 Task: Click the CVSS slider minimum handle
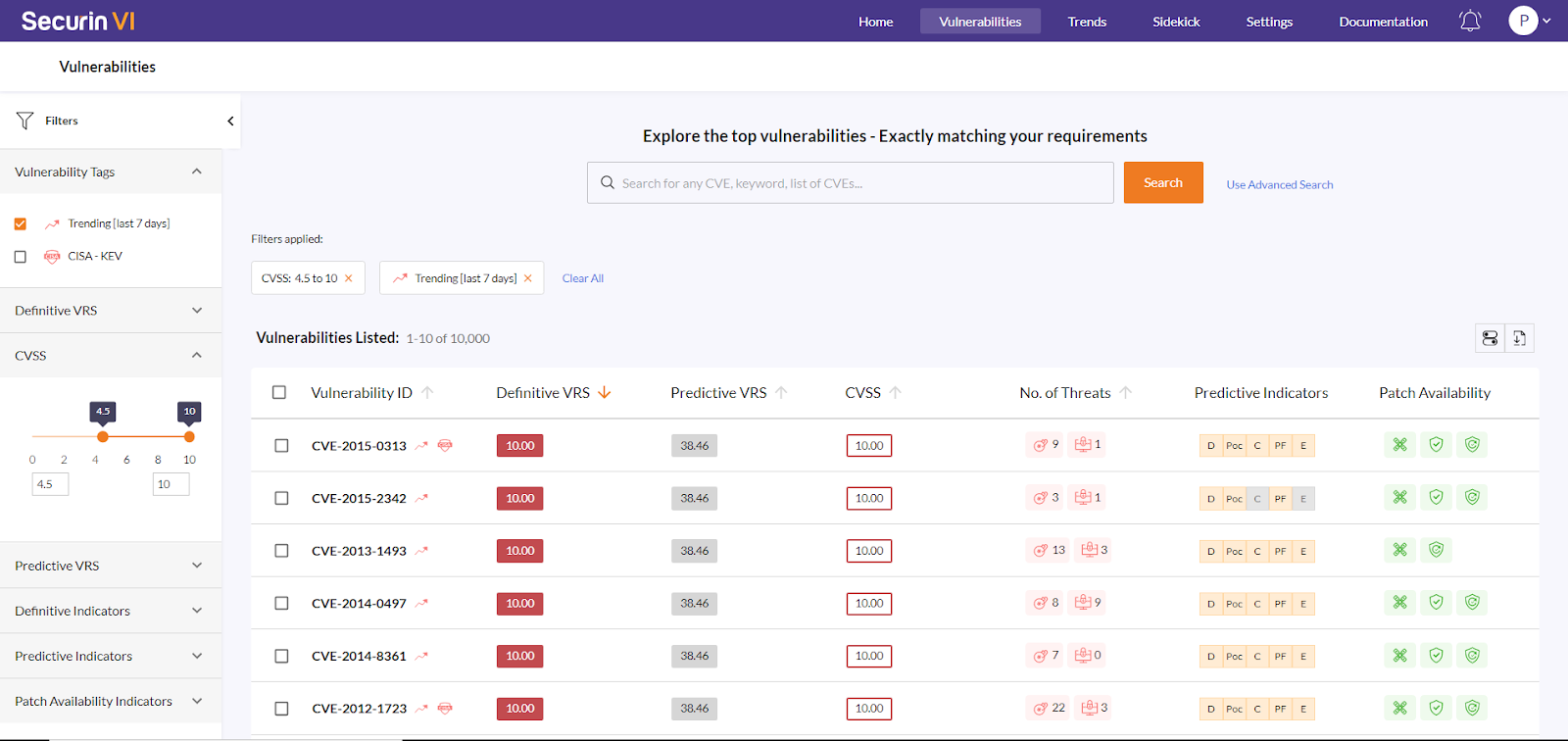pyautogui.click(x=103, y=437)
